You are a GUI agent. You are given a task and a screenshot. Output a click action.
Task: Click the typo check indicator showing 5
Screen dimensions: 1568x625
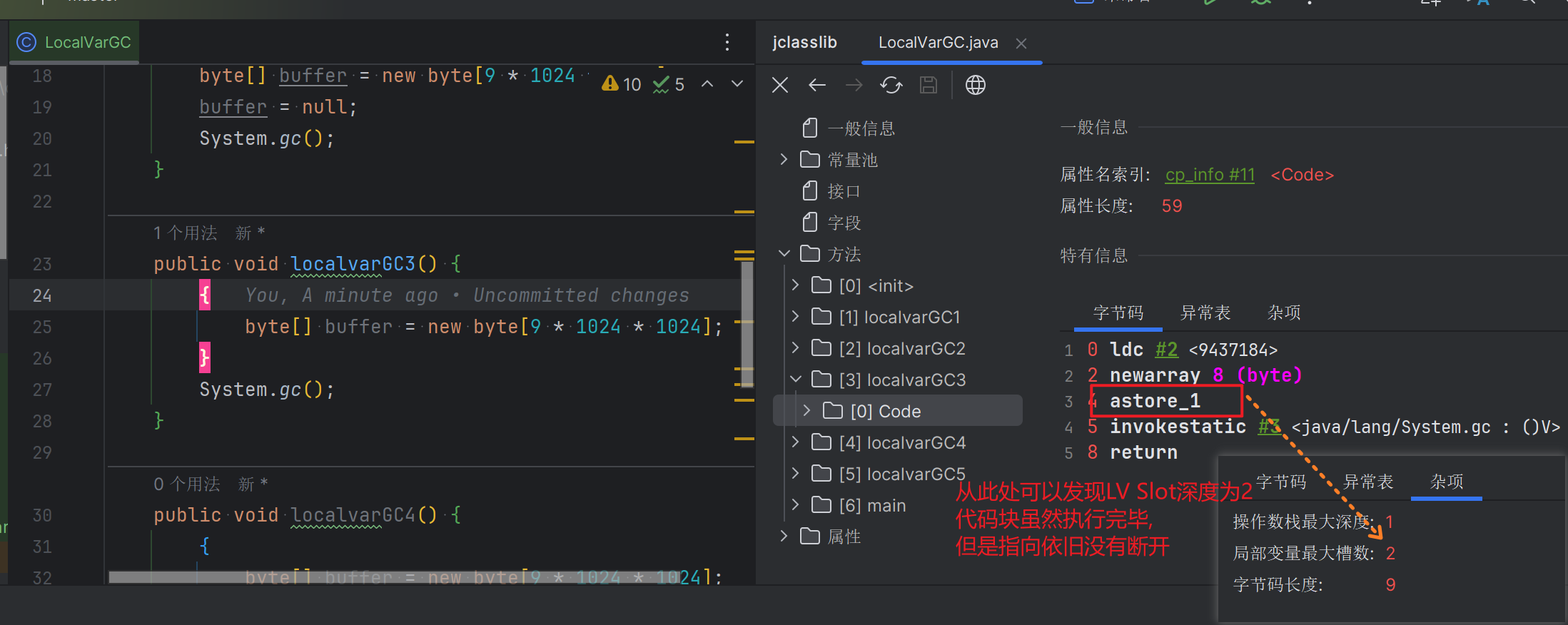pyautogui.click(x=669, y=84)
